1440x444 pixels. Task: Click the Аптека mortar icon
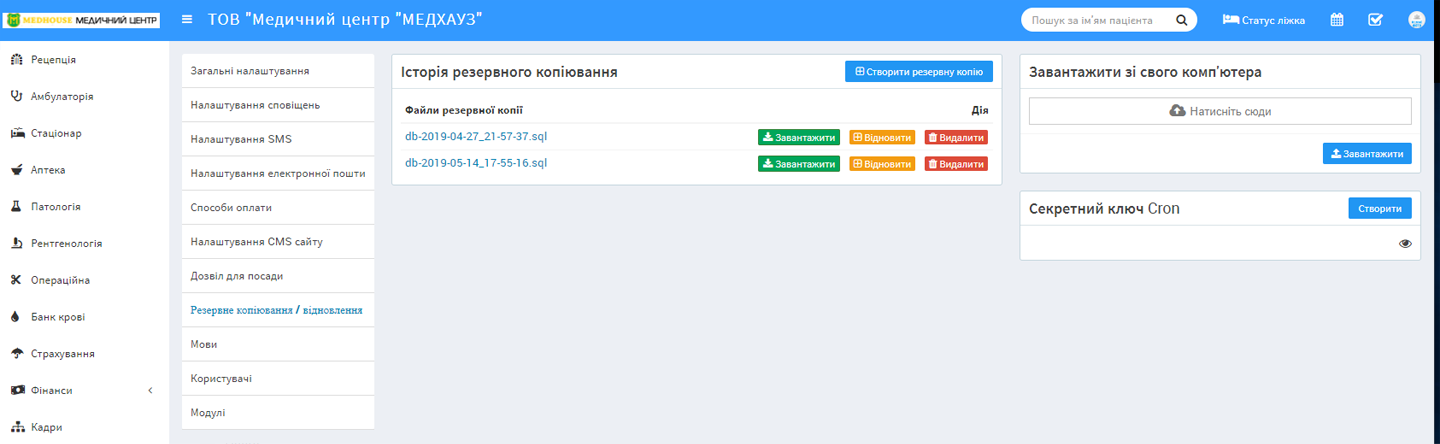16,170
